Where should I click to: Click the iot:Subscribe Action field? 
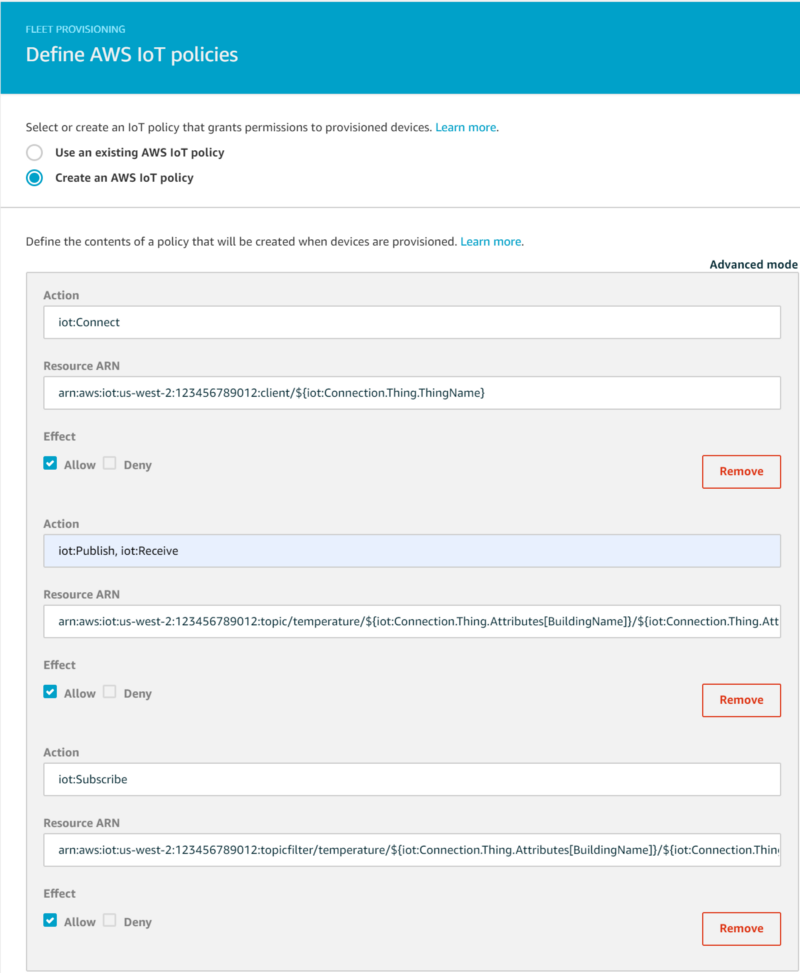411,779
